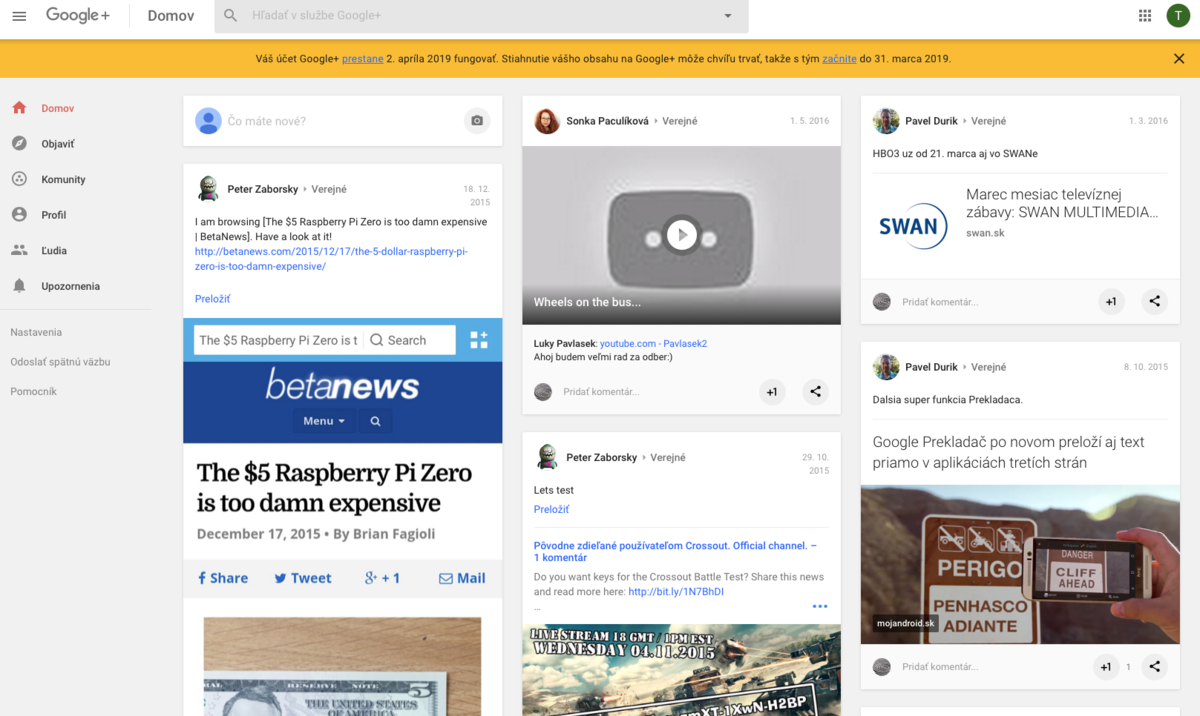Image resolution: width=1200 pixels, height=716 pixels.
Task: Click Odoslať spätnú väzbu
Action: (x=60, y=362)
